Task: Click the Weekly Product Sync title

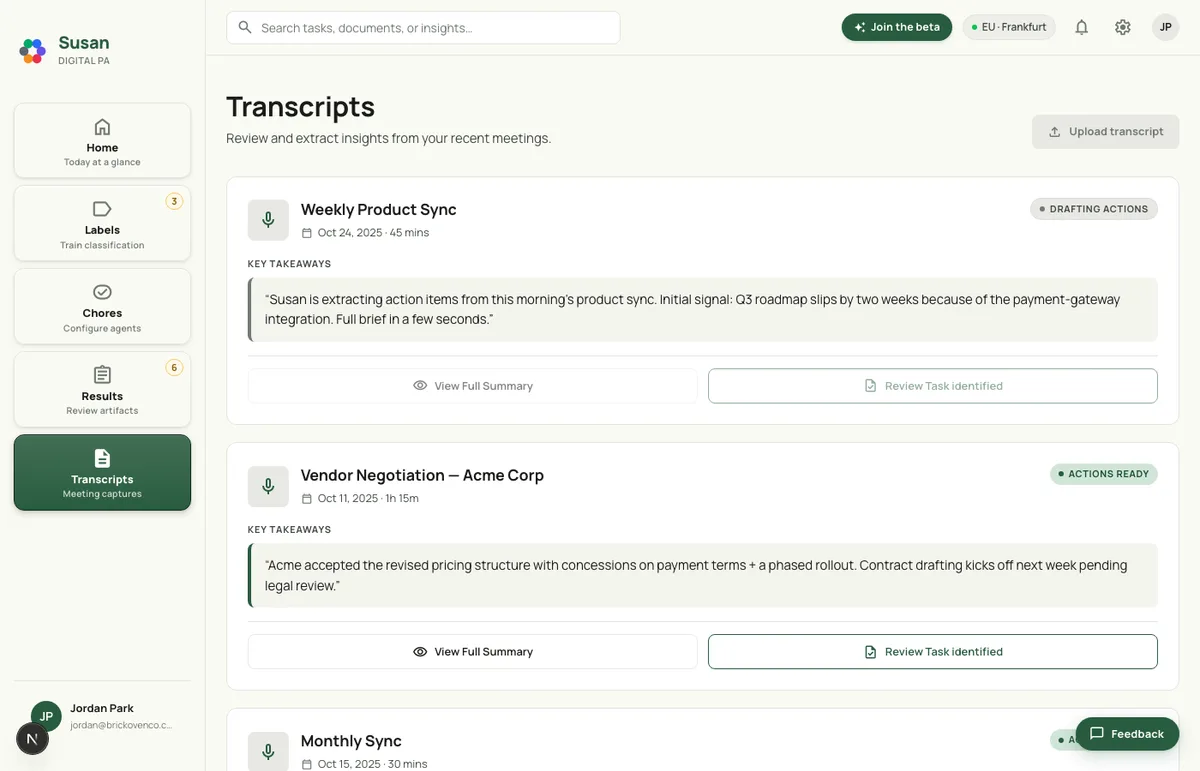Action: point(379,209)
